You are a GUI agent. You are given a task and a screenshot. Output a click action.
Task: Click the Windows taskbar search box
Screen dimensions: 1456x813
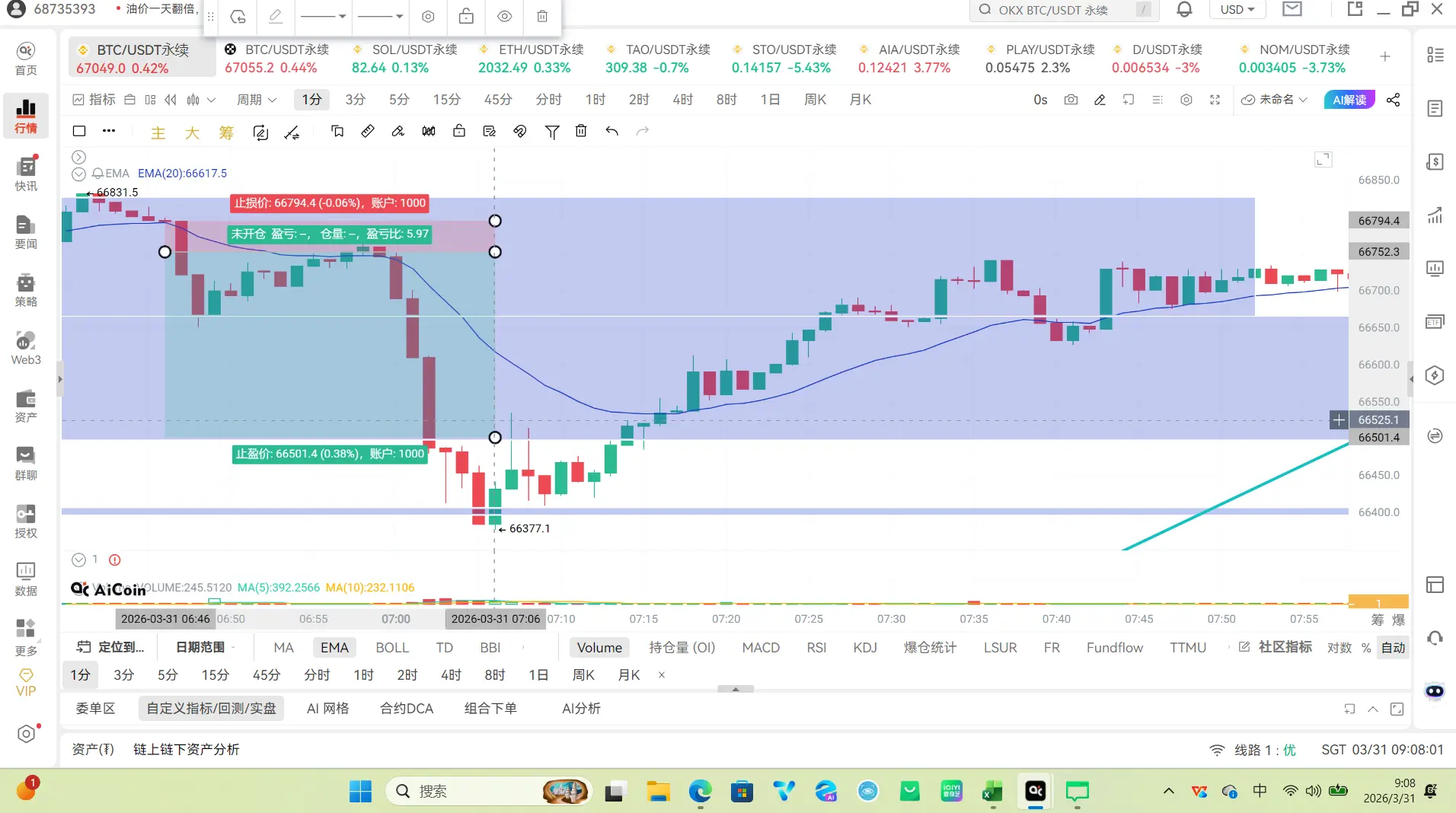[489, 792]
